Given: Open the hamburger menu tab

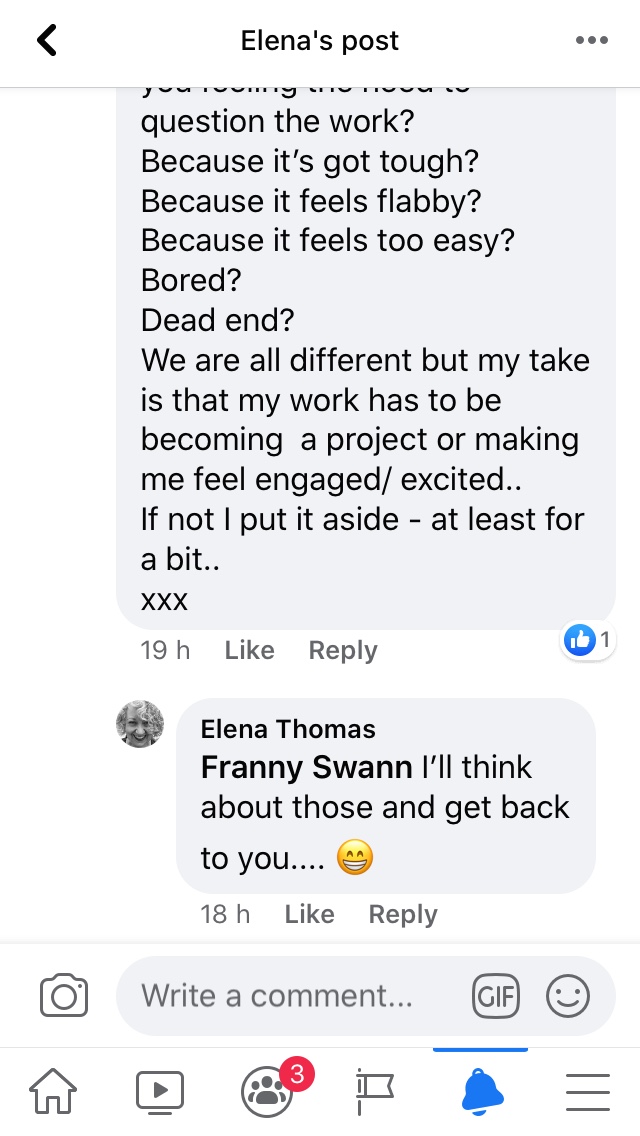Looking at the screenshot, I should 588,1089.
